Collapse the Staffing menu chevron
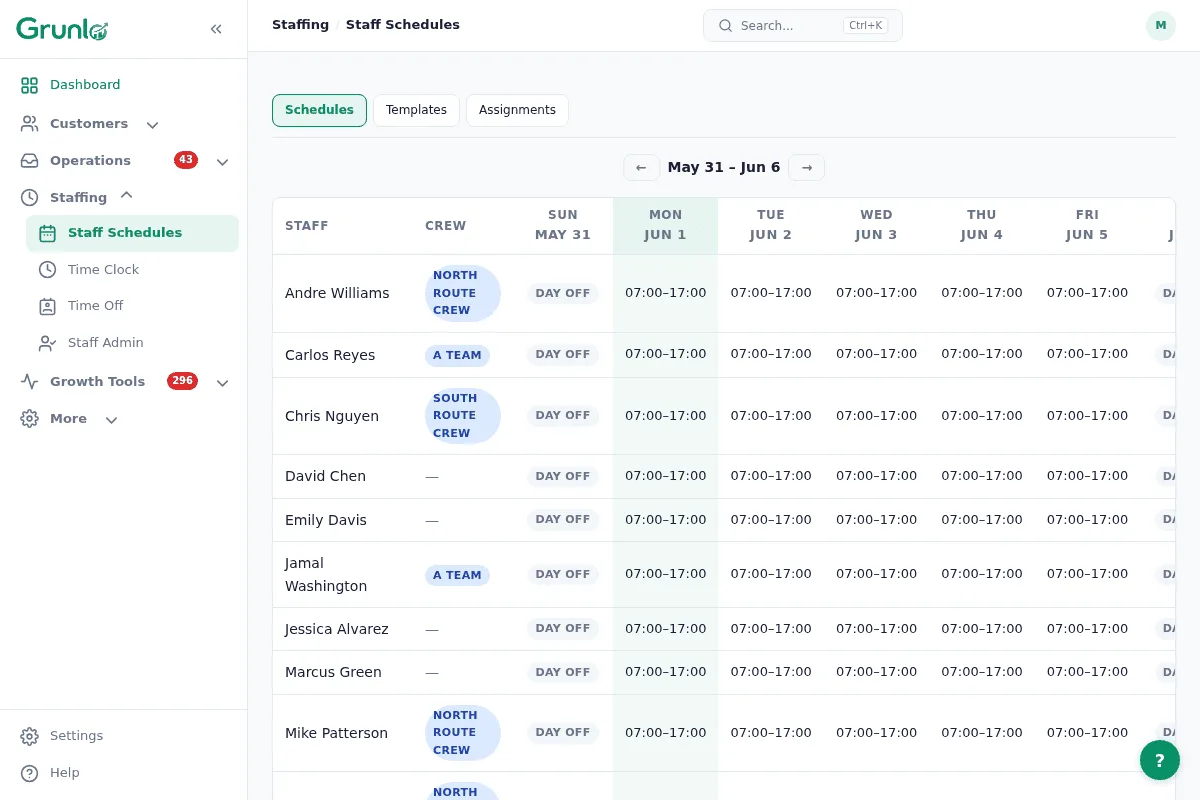This screenshot has width=1200, height=800. (126, 196)
